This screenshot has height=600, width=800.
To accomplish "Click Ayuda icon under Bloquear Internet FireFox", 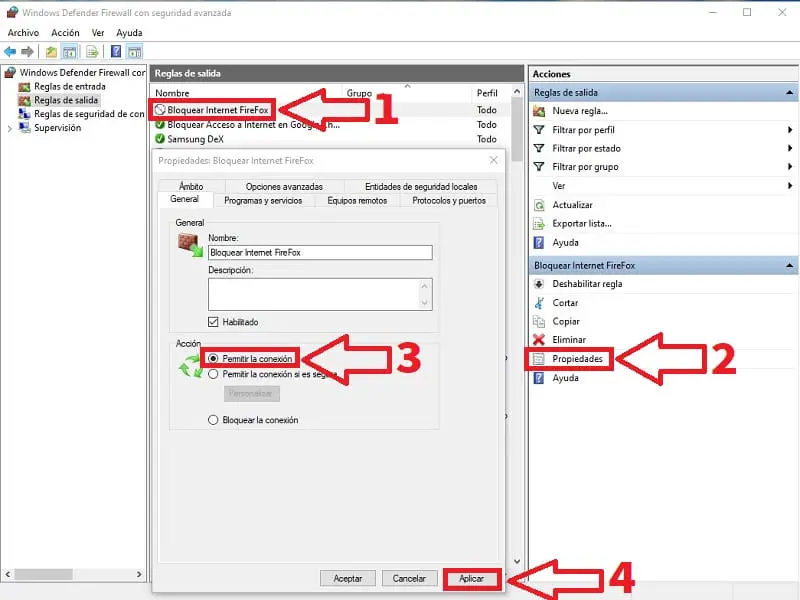I will coord(539,378).
